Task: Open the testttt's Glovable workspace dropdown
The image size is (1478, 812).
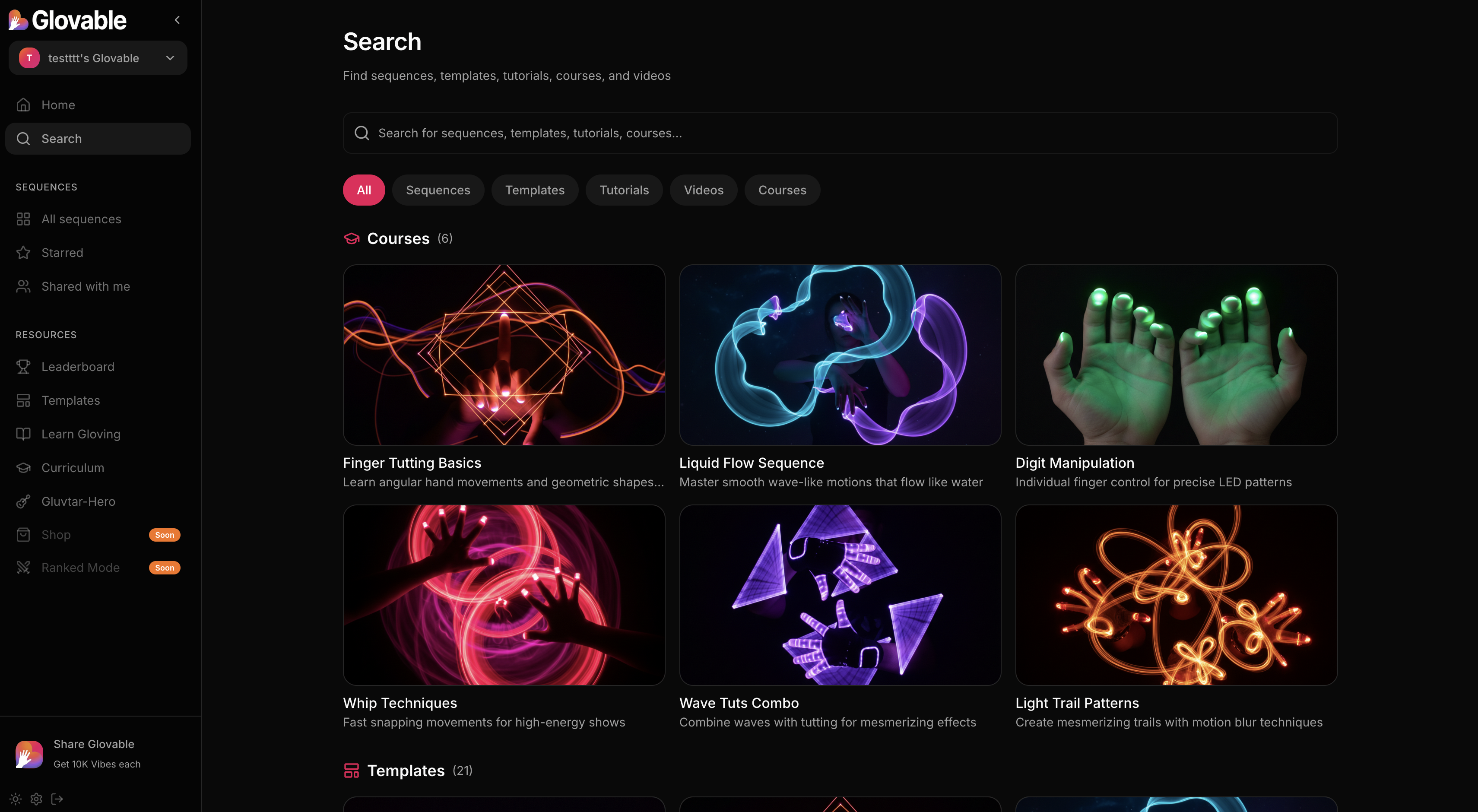Action: 98,58
